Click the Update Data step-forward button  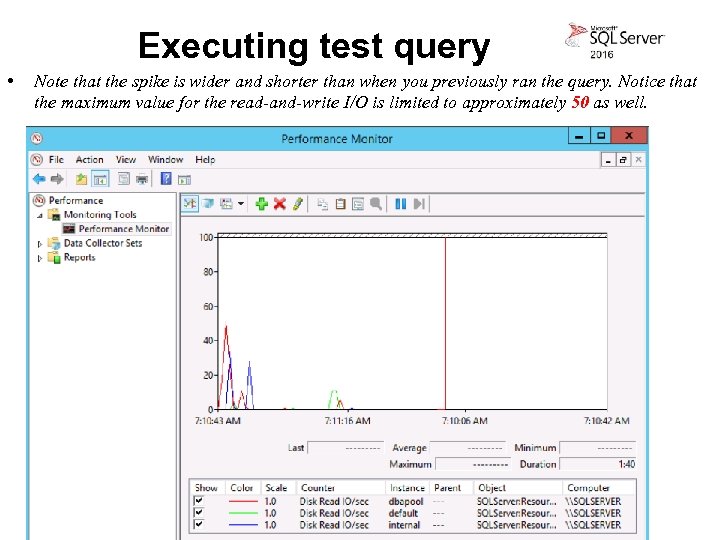[x=419, y=204]
